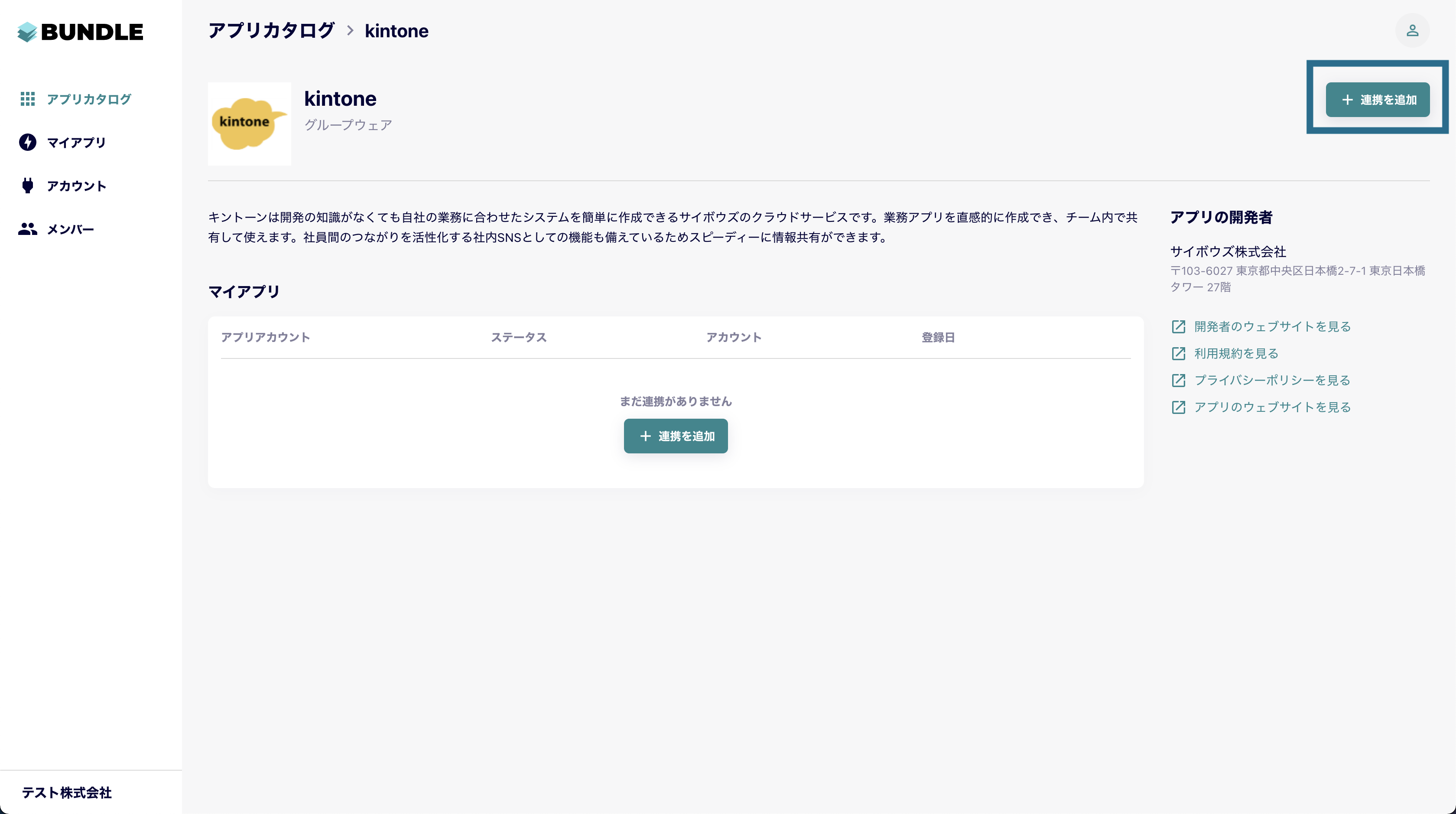Click まだ連携がありません message
This screenshot has height=814, width=1456.
point(676,401)
